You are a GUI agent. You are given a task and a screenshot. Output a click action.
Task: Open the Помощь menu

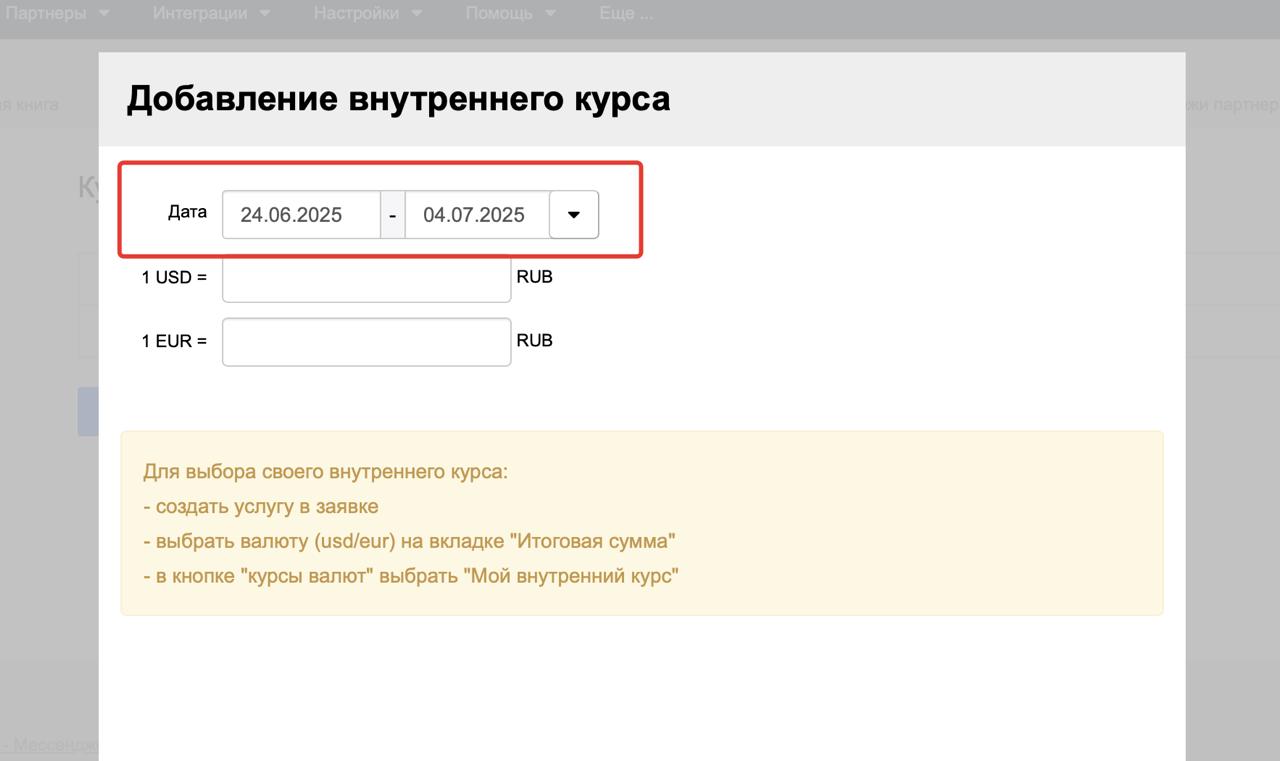point(510,13)
